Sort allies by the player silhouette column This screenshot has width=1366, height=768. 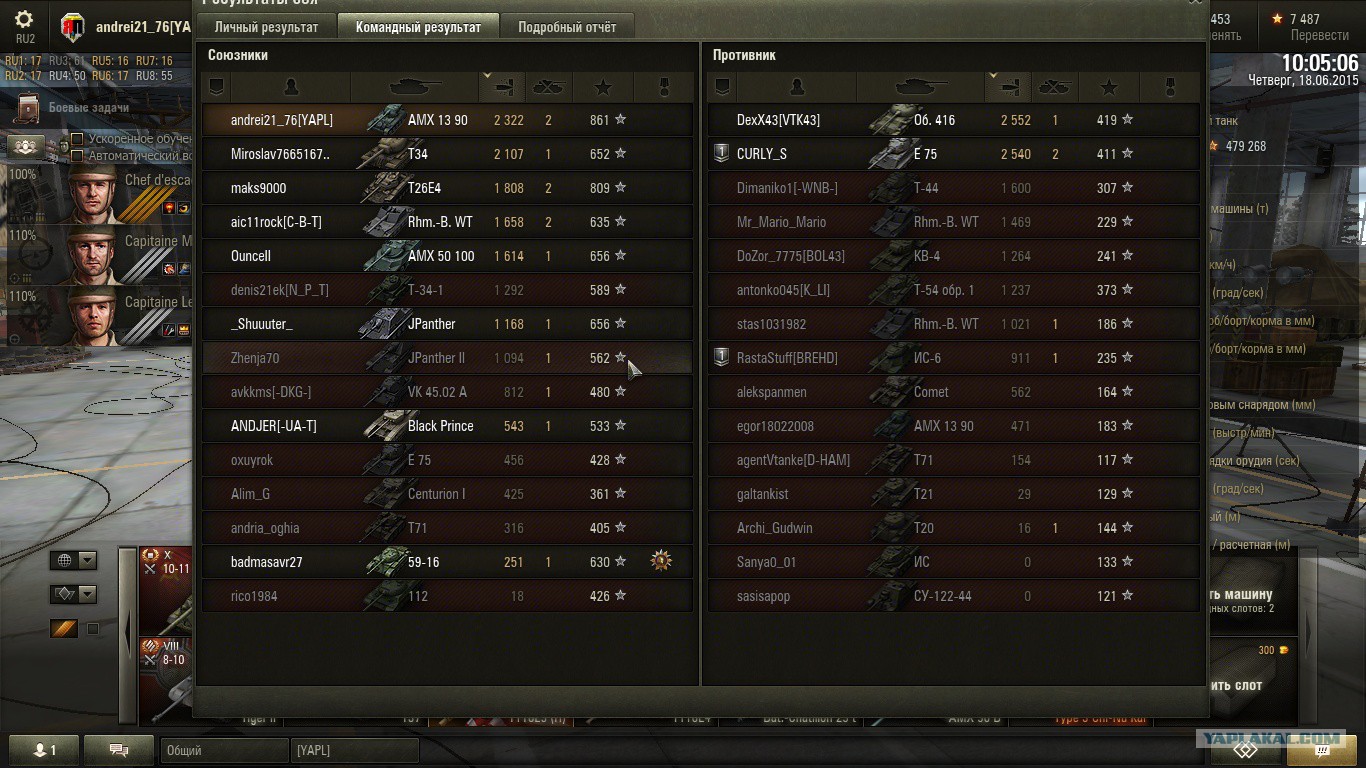click(x=291, y=88)
